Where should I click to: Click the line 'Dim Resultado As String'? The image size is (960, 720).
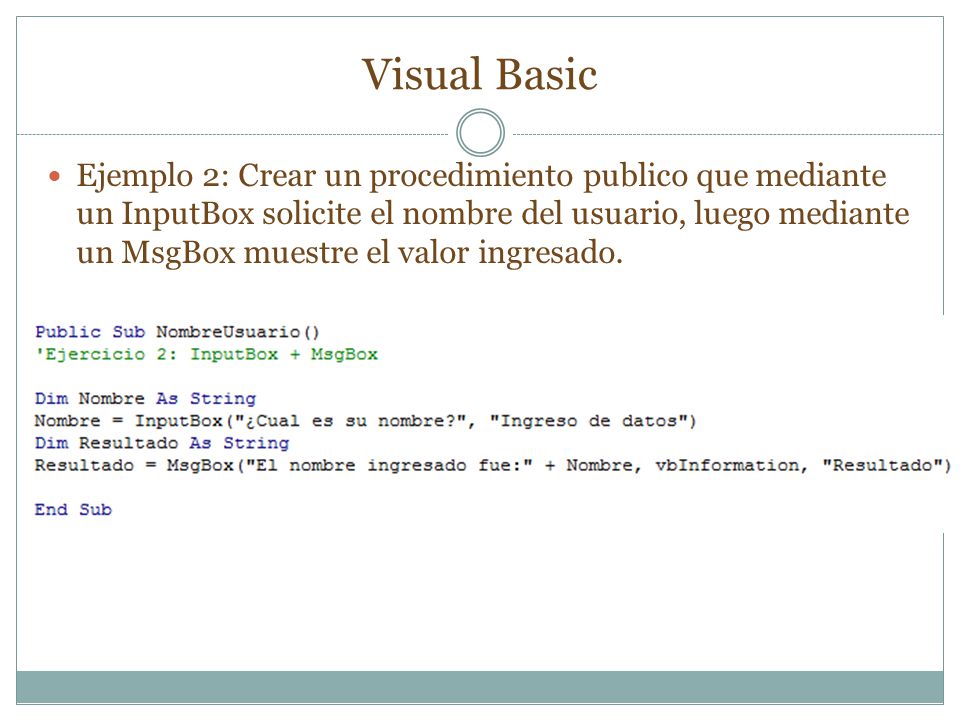pos(162,443)
